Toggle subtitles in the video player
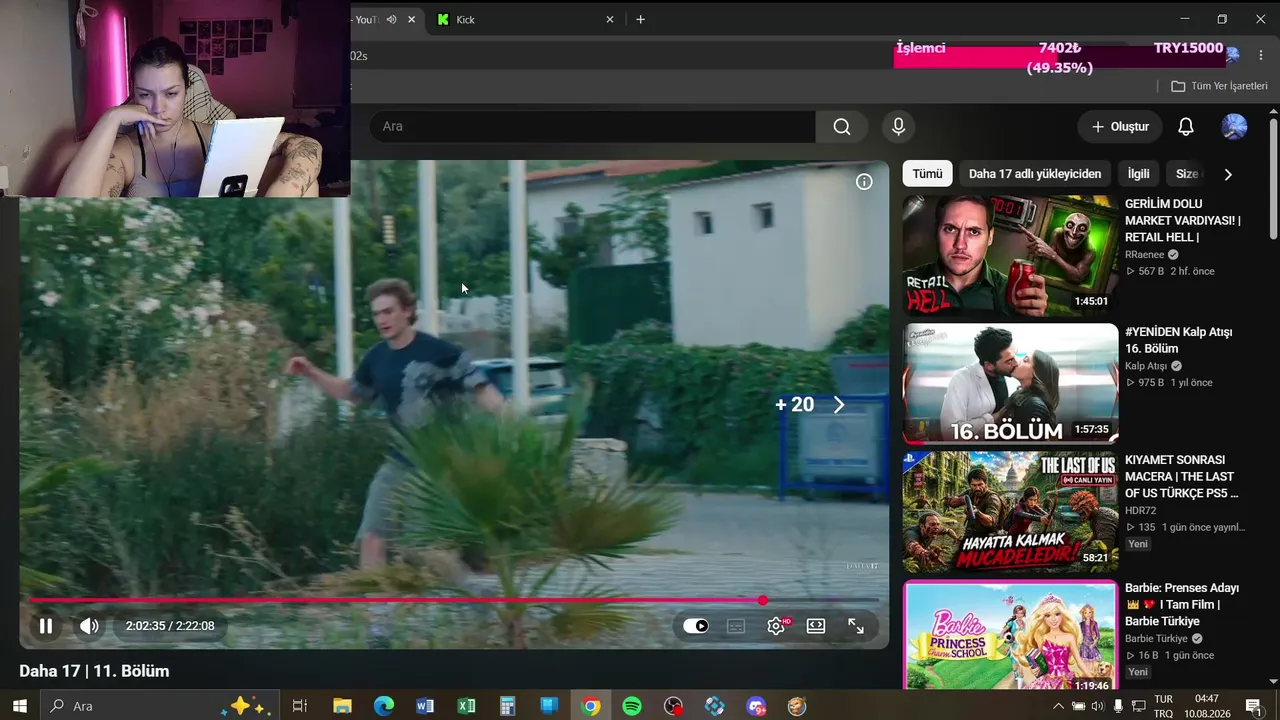This screenshot has height=720, width=1280. coord(736,626)
